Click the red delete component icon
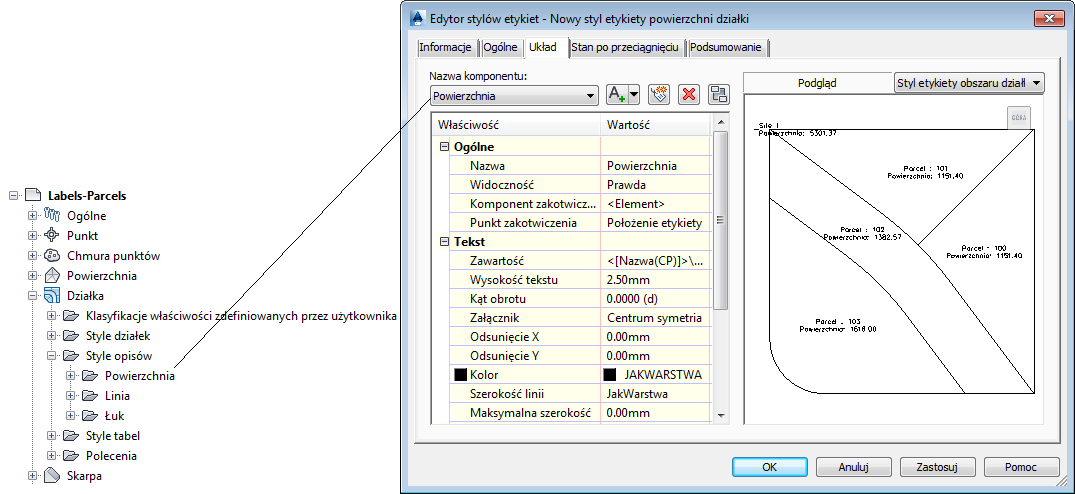The height and width of the screenshot is (494, 1075). (x=689, y=95)
